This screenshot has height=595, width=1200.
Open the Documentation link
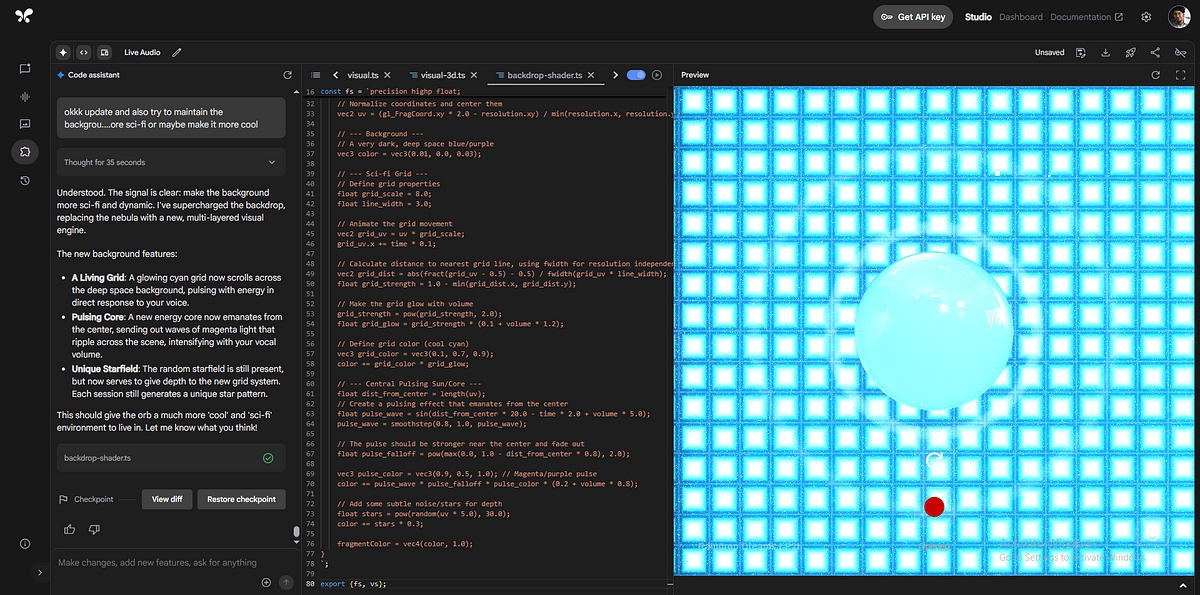[1086, 17]
